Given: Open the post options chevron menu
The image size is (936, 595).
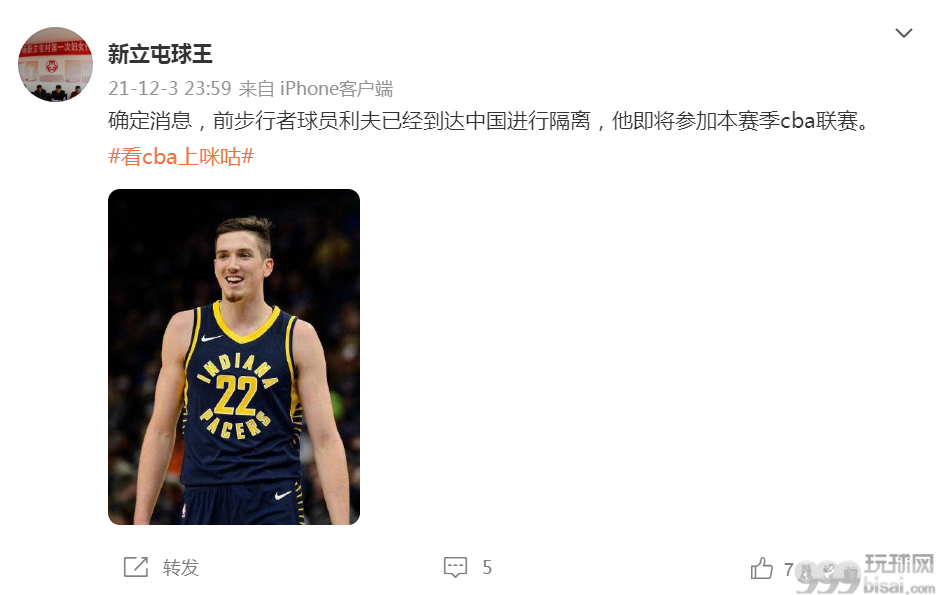Looking at the screenshot, I should [x=904, y=33].
